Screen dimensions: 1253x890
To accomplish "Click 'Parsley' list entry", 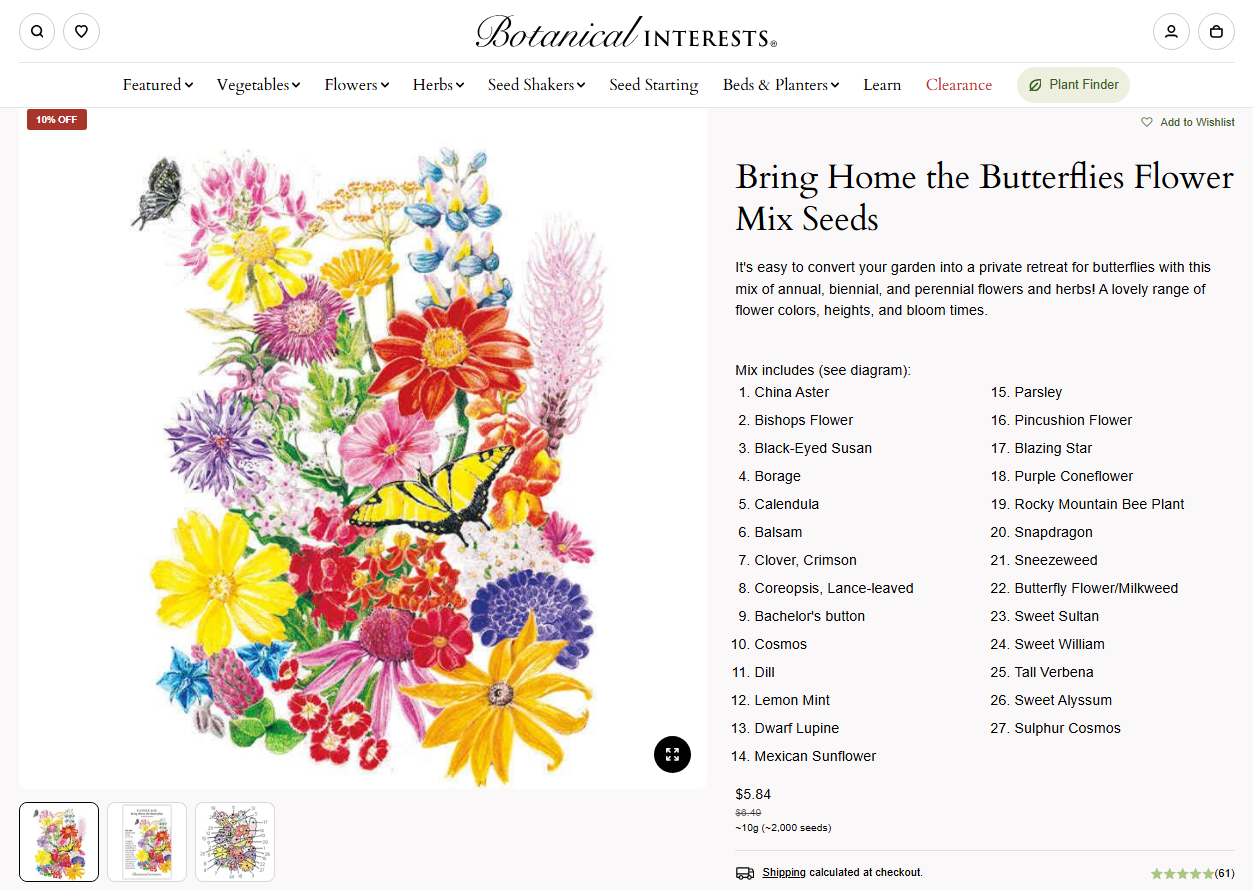I will tap(1038, 392).
